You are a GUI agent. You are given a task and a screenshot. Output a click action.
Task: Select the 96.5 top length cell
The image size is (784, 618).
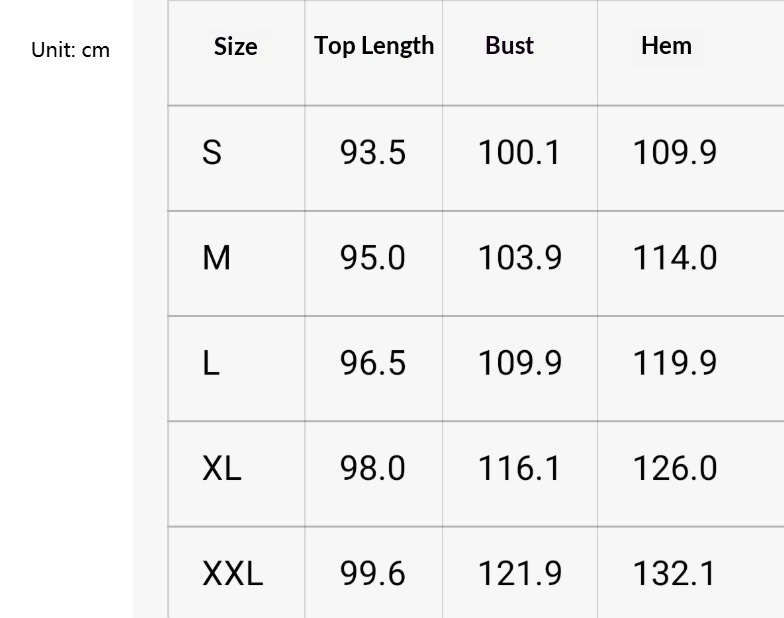[373, 363]
